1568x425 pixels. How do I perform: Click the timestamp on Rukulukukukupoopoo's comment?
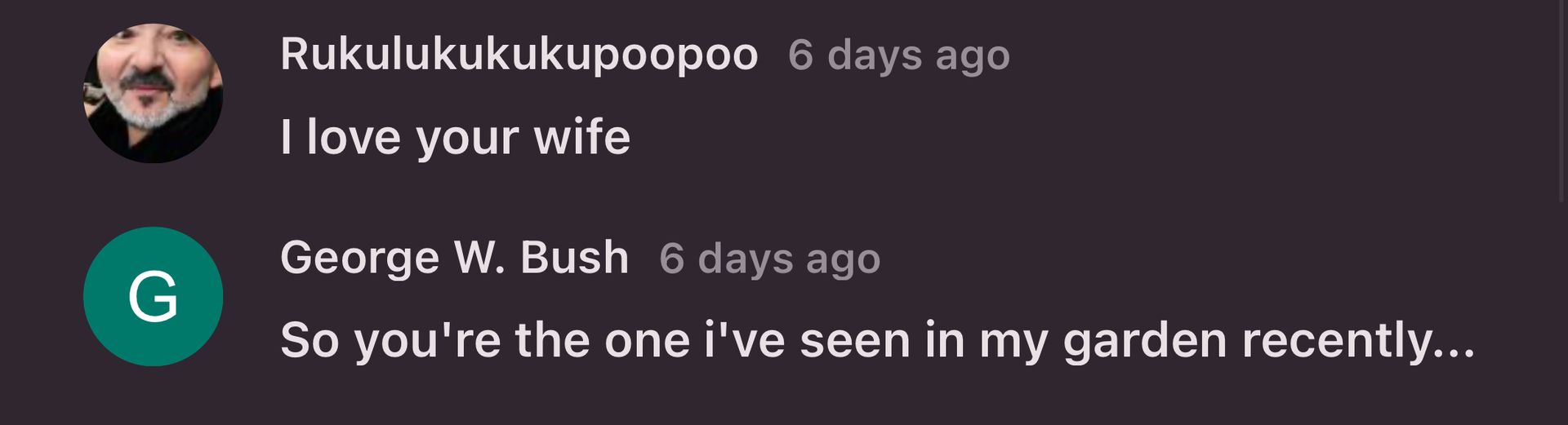pyautogui.click(x=899, y=56)
